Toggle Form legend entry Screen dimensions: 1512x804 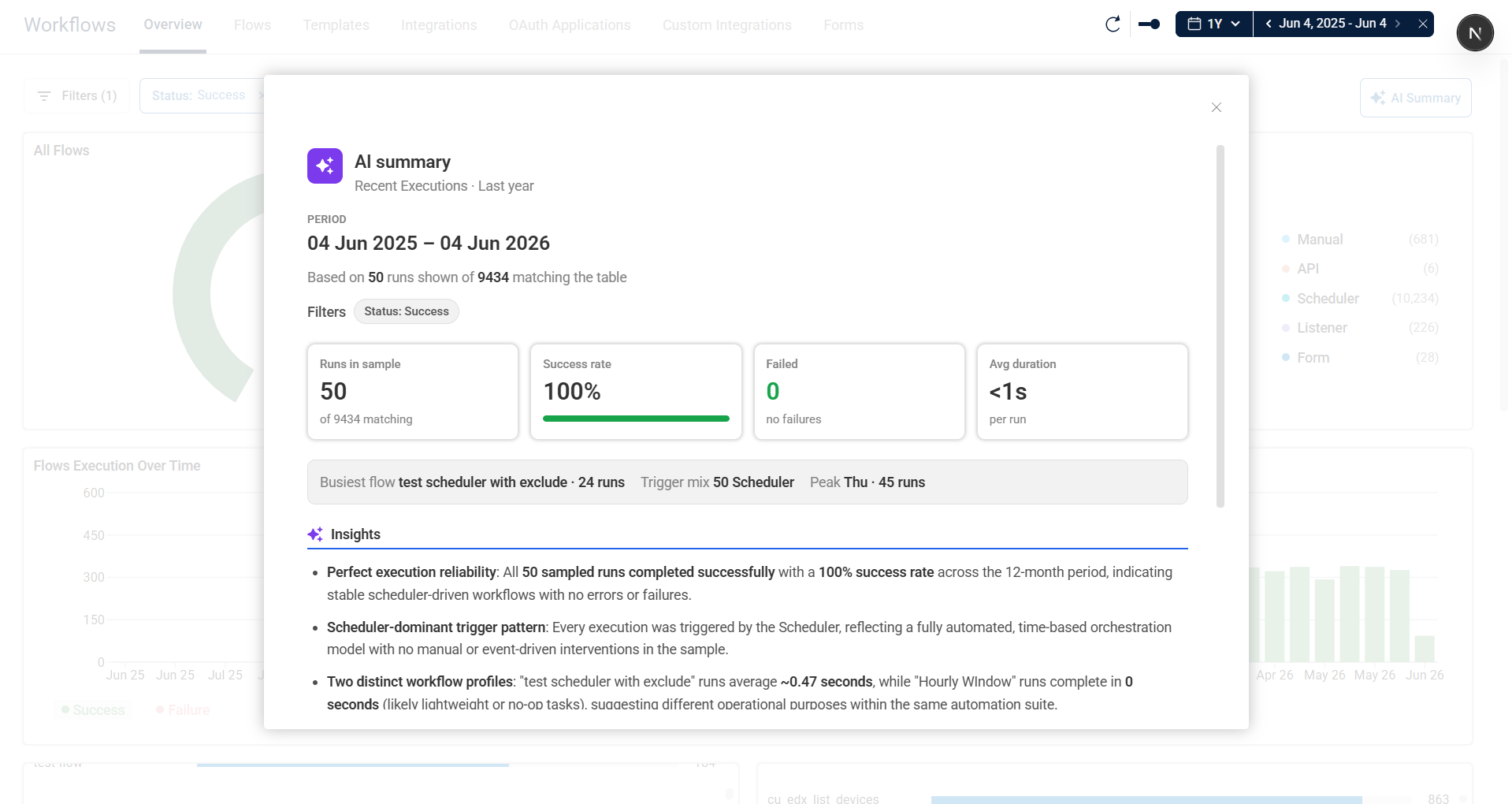coord(1313,357)
